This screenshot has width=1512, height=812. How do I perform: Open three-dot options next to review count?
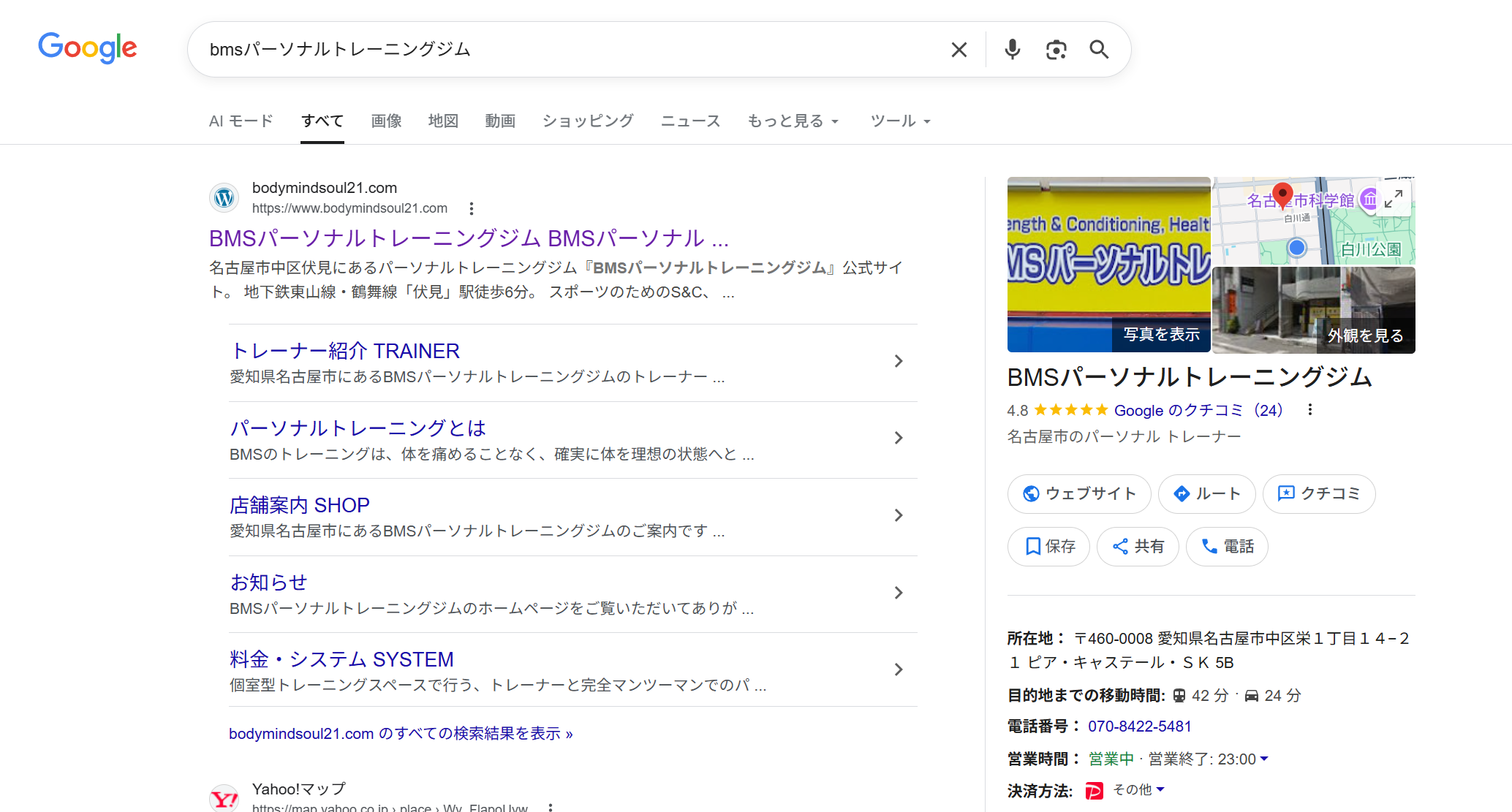1310,410
